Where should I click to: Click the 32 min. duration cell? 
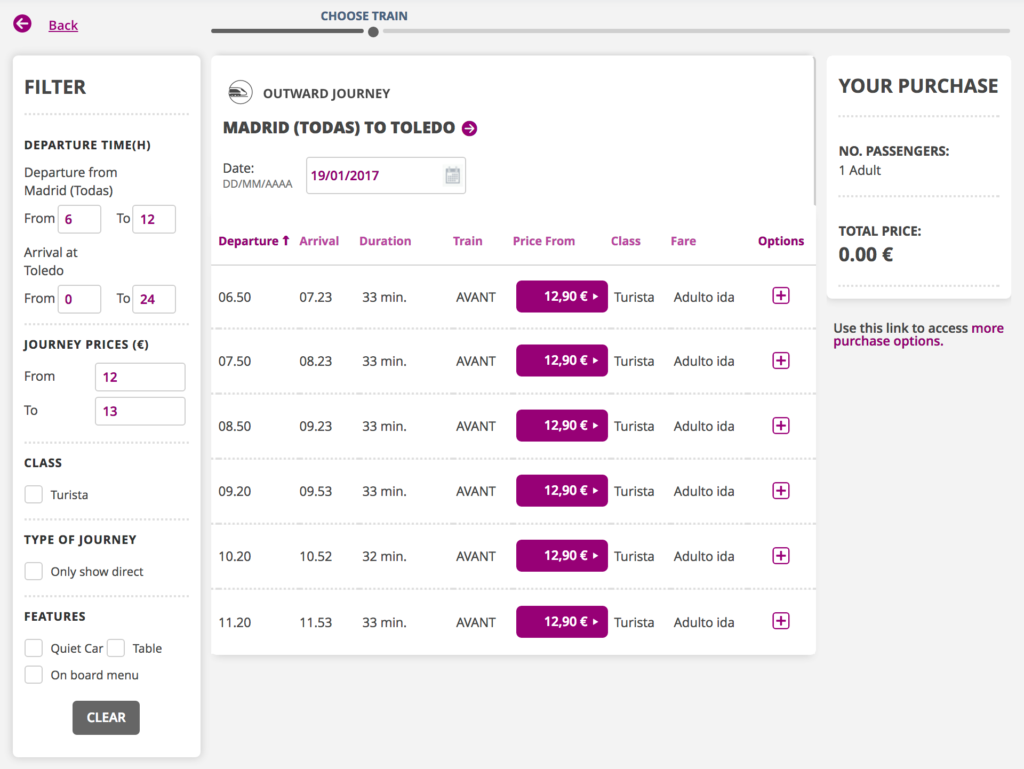point(384,556)
